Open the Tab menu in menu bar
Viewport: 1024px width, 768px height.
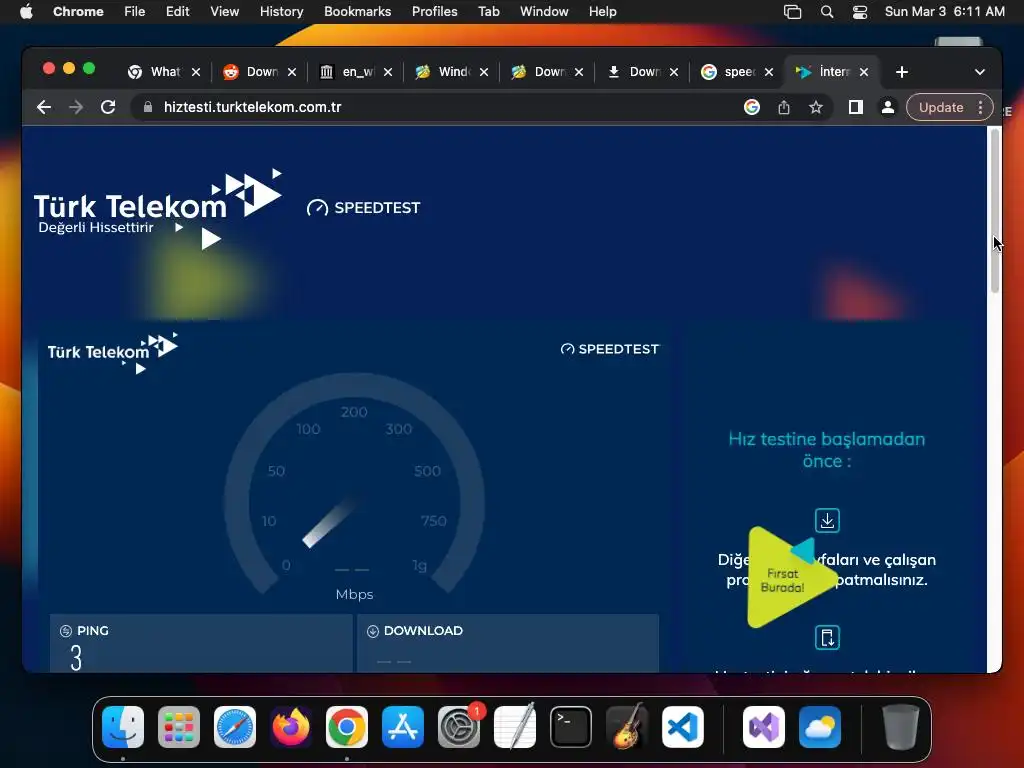[488, 11]
